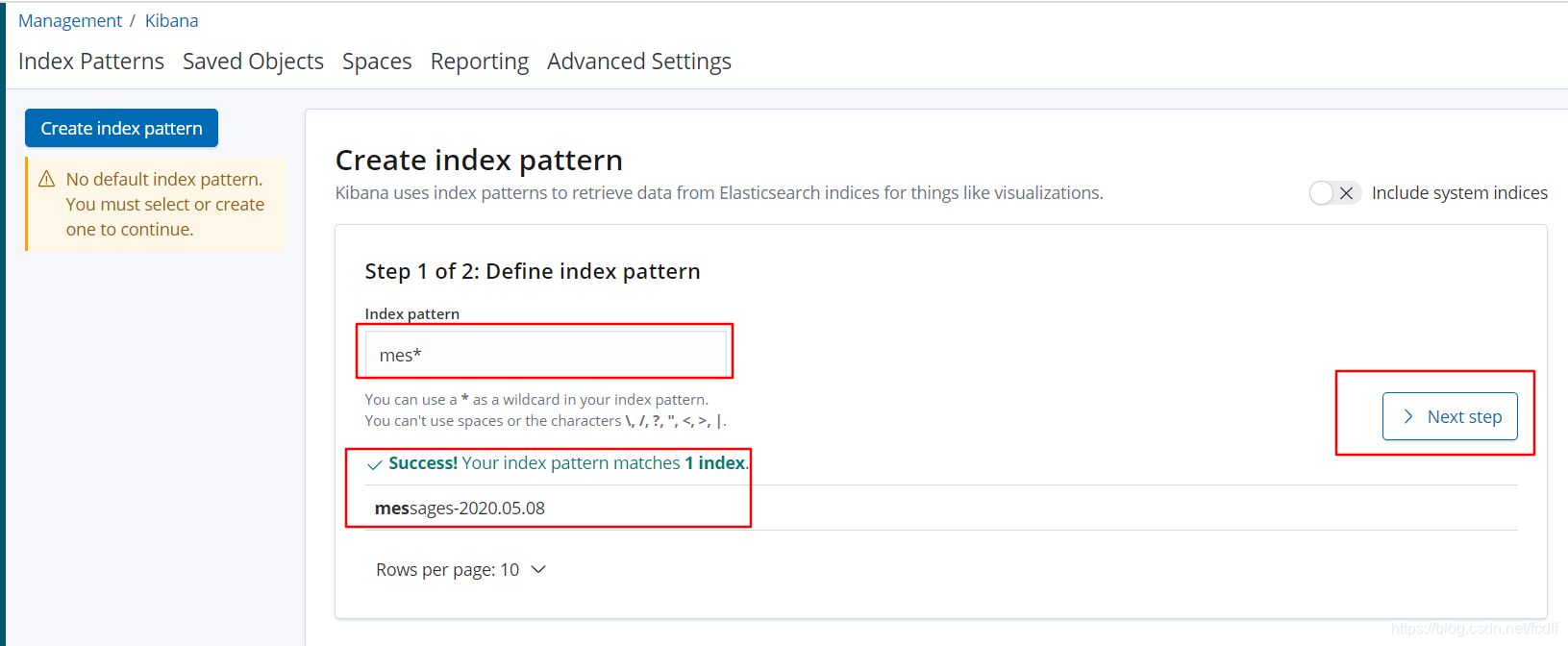This screenshot has height=646, width=1568.
Task: Open the Rows per page dropdown
Action: (x=460, y=570)
